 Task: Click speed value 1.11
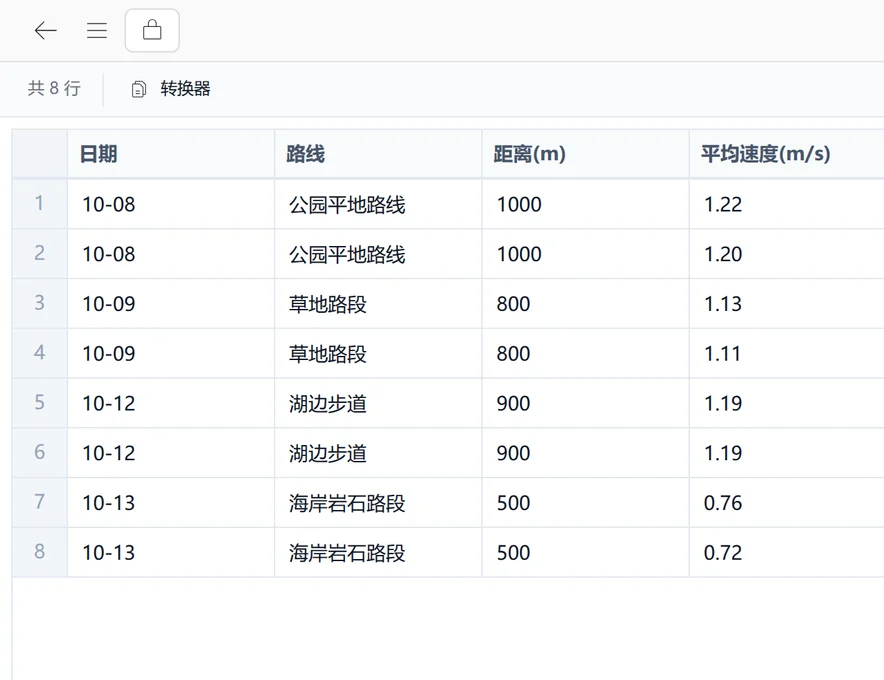723,354
